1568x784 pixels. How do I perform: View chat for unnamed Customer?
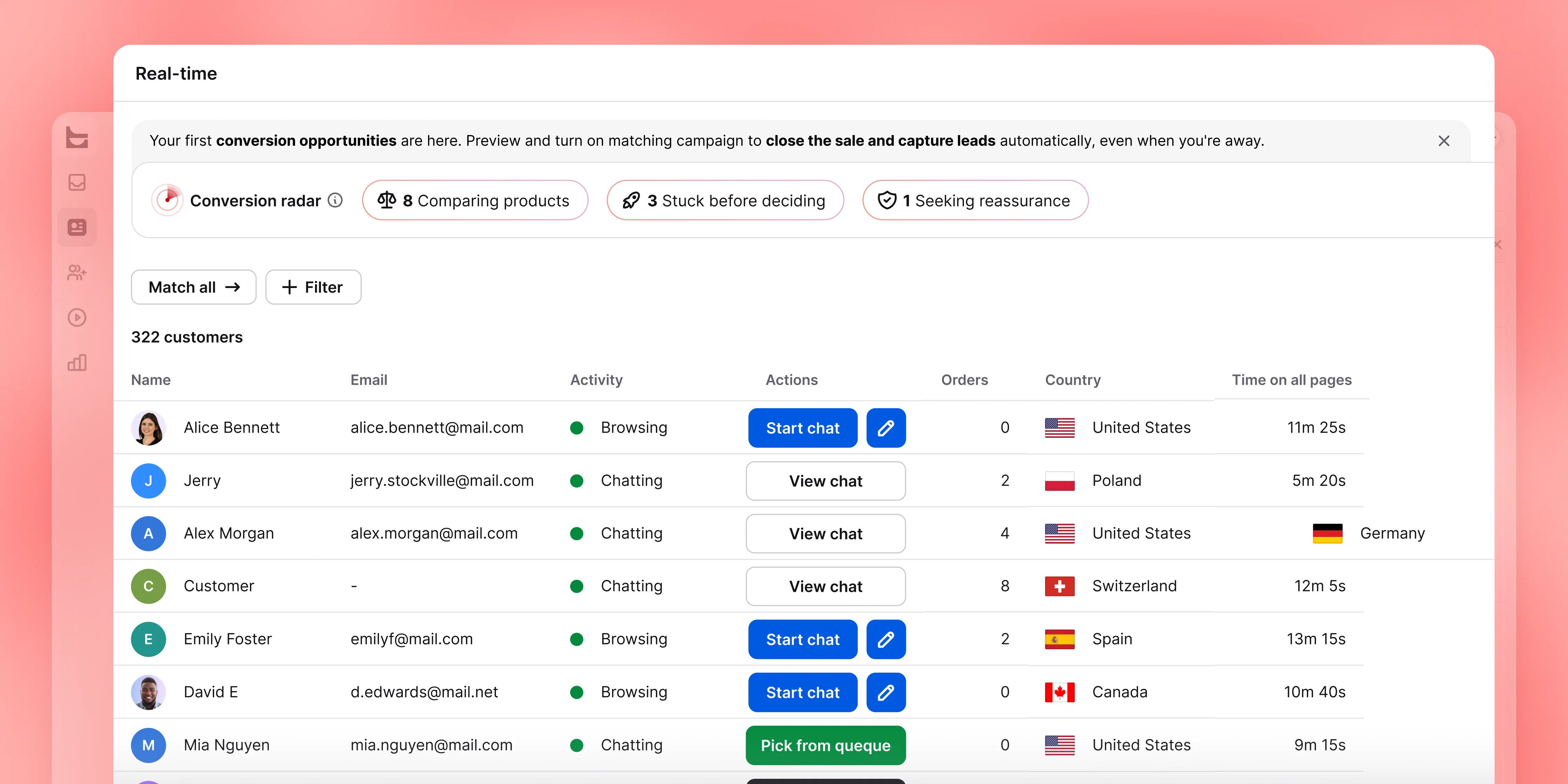coord(825,586)
